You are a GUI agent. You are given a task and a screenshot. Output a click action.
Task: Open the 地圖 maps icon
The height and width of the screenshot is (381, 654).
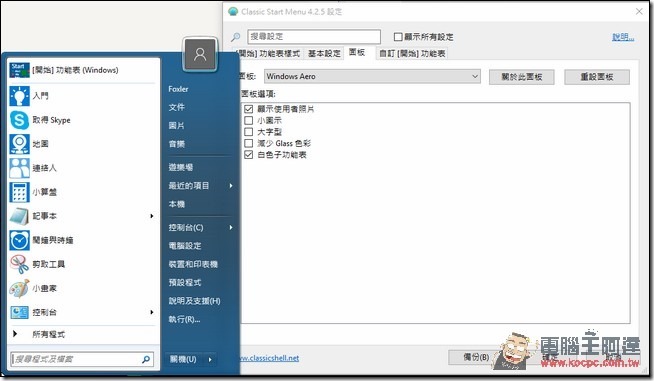click(19, 144)
